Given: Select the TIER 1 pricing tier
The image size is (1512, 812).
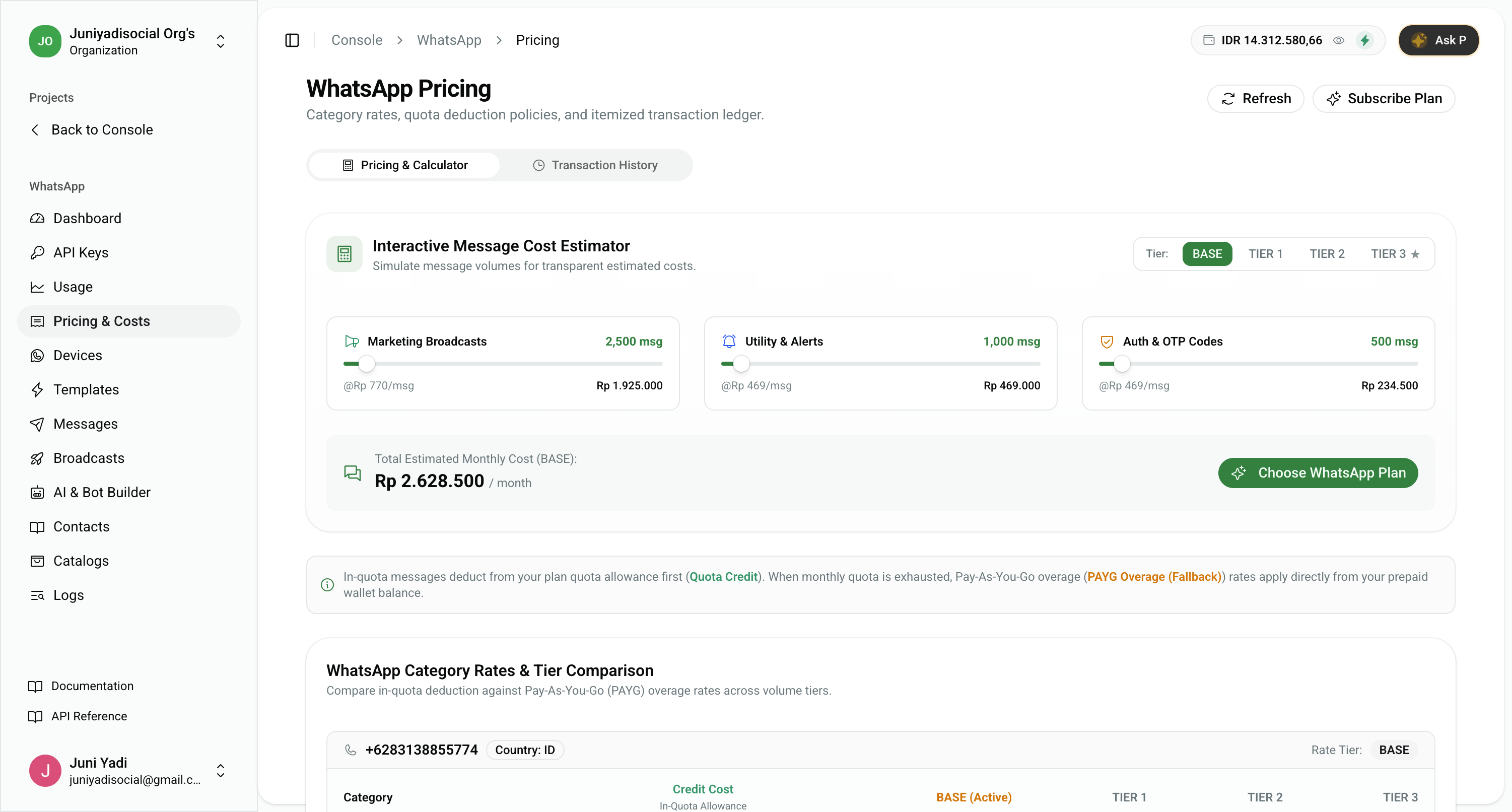Looking at the screenshot, I should tap(1265, 254).
